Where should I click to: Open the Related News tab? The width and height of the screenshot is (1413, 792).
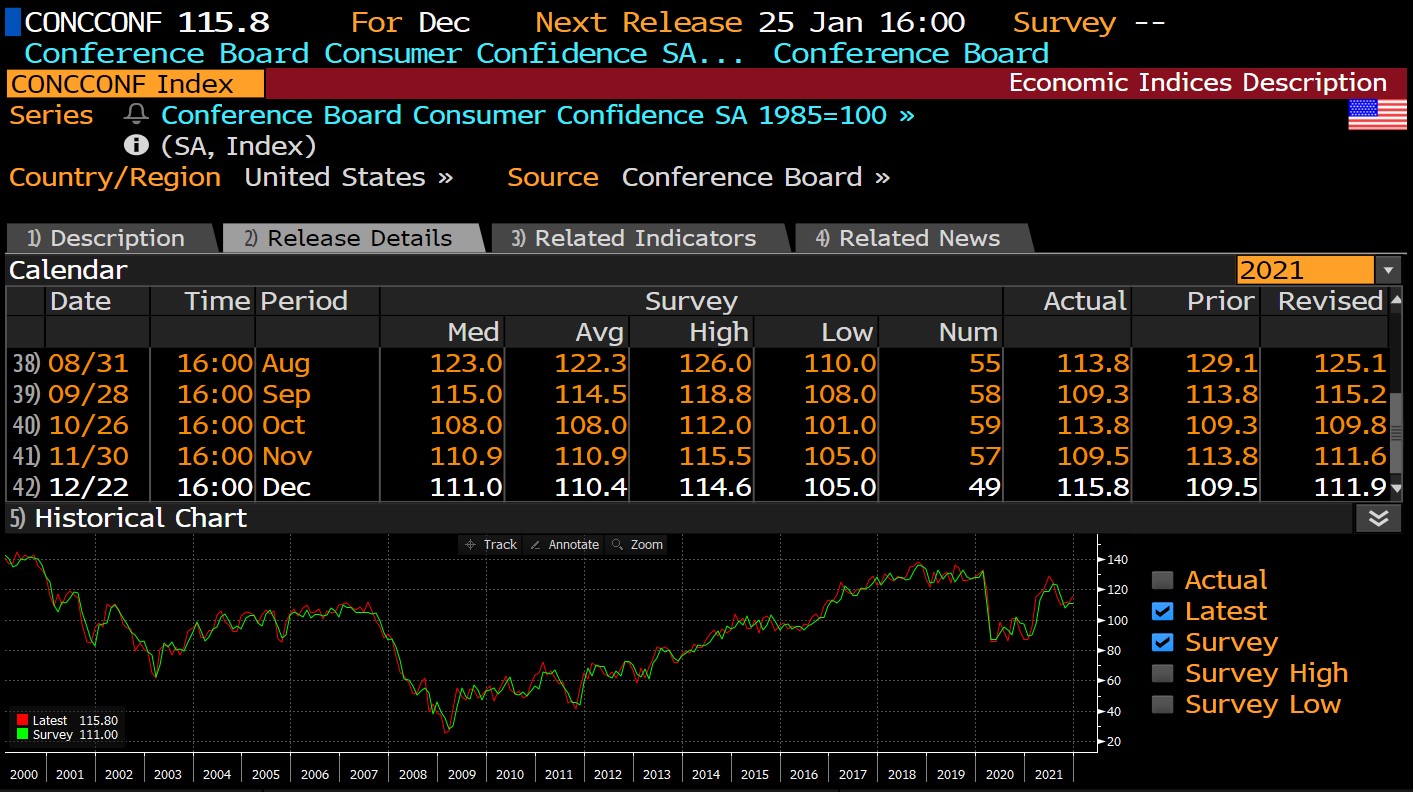(x=908, y=238)
